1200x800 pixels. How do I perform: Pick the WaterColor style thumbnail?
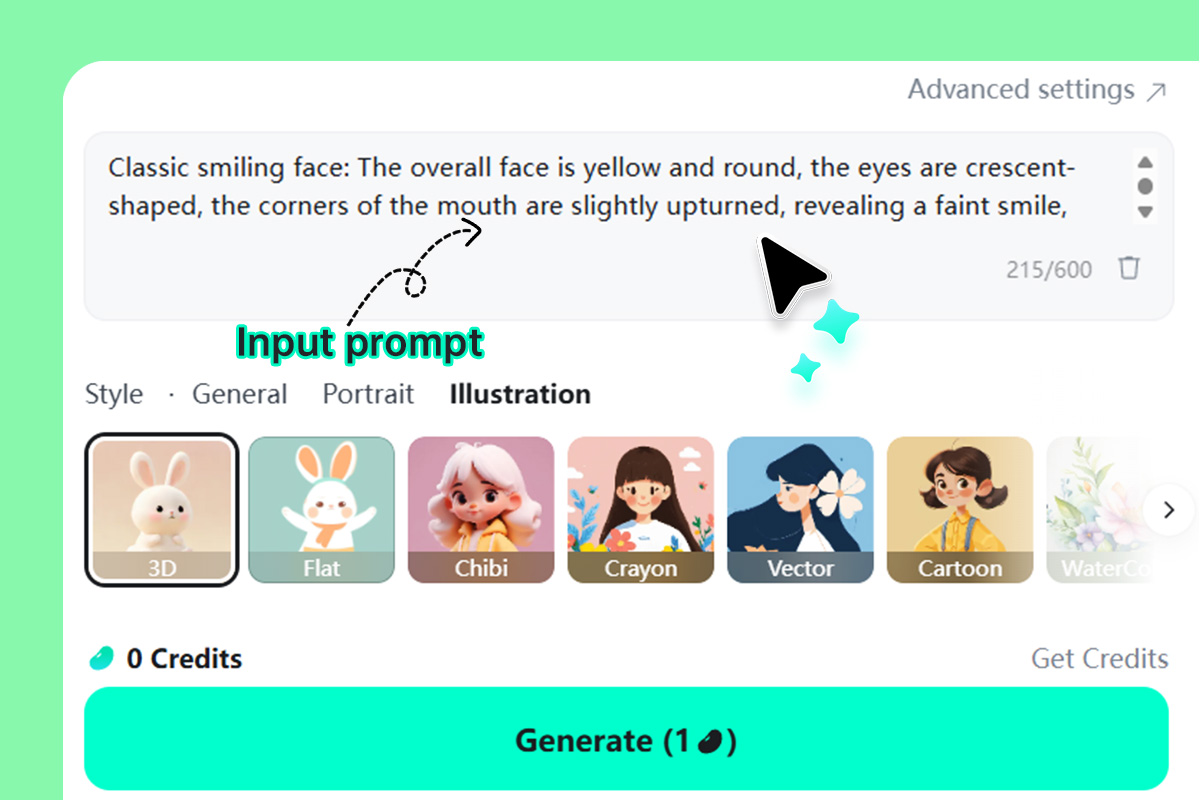tap(1095, 510)
